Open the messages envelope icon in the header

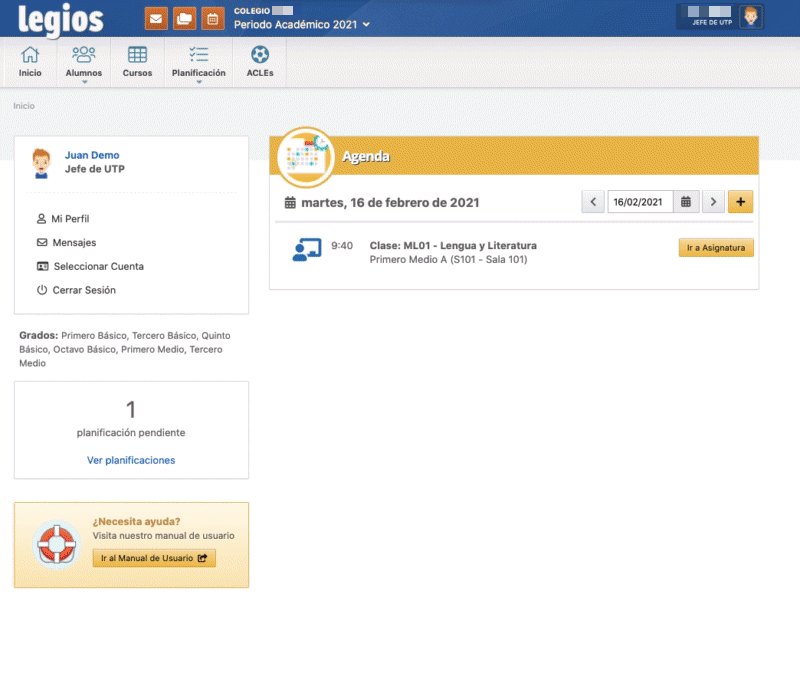155,18
